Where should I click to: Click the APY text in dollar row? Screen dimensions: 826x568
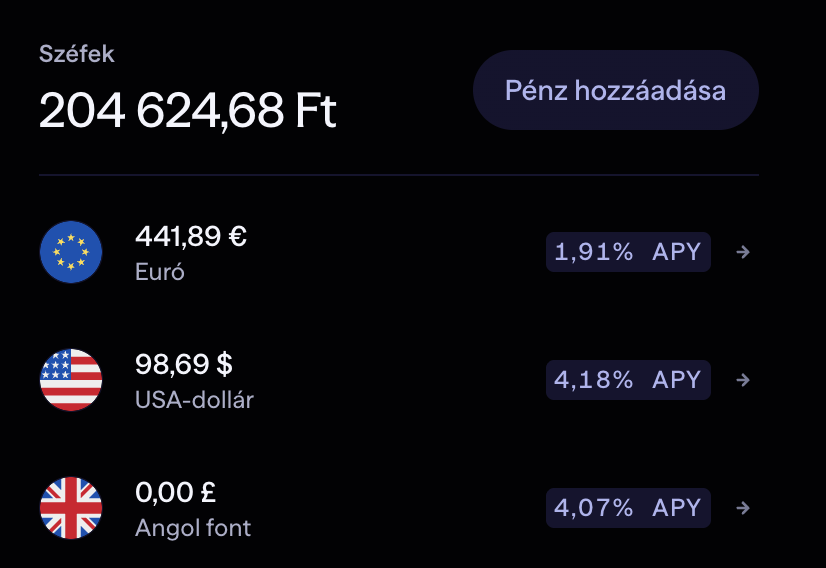[x=677, y=380]
